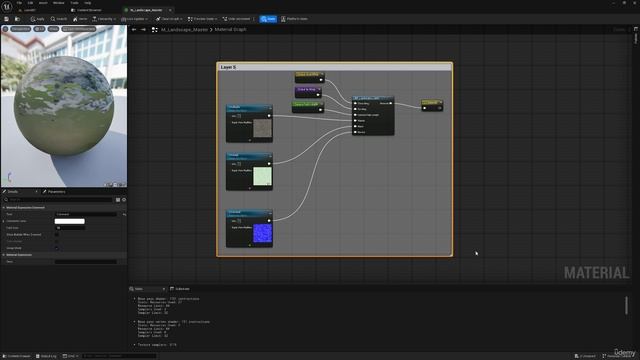Open the Live Update dropdown in the toolbar

(x=134, y=19)
